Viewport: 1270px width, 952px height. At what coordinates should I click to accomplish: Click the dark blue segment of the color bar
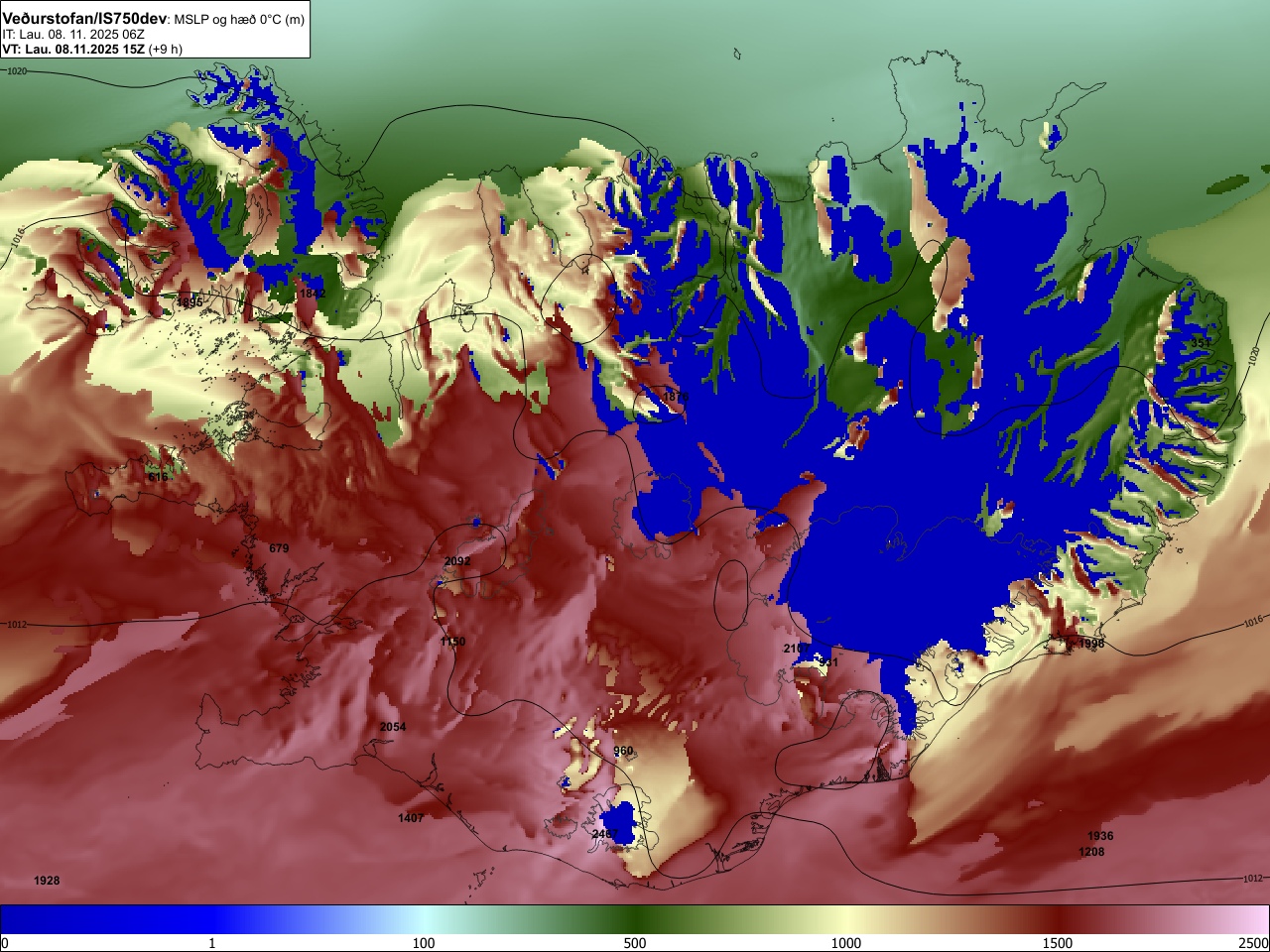point(106,919)
